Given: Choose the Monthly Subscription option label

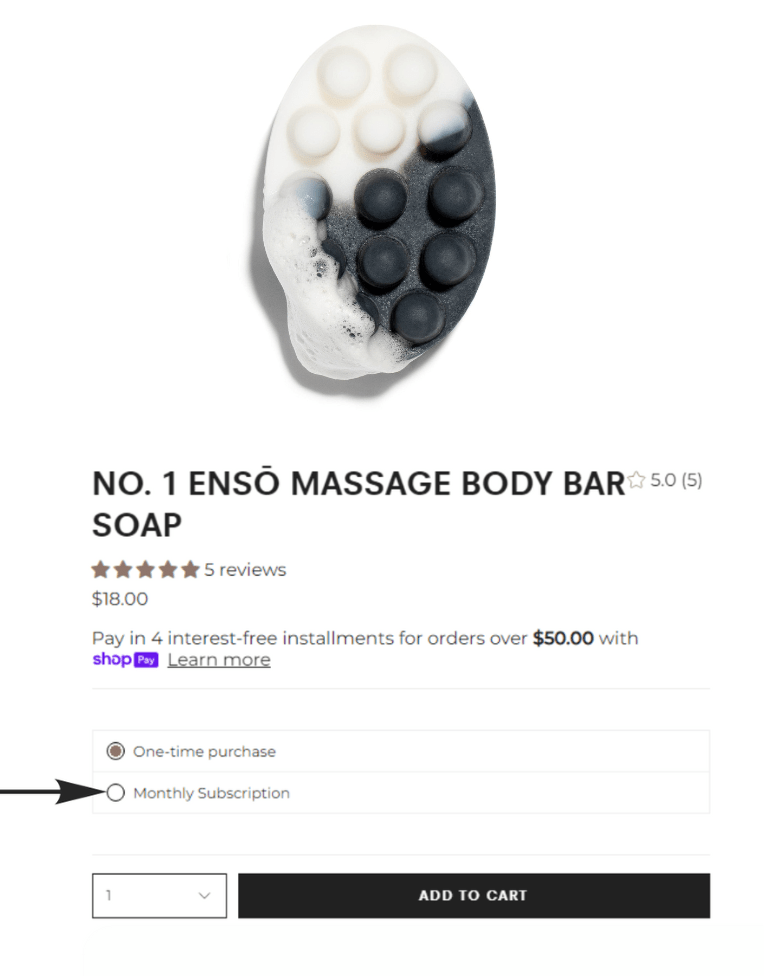Looking at the screenshot, I should tap(212, 793).
